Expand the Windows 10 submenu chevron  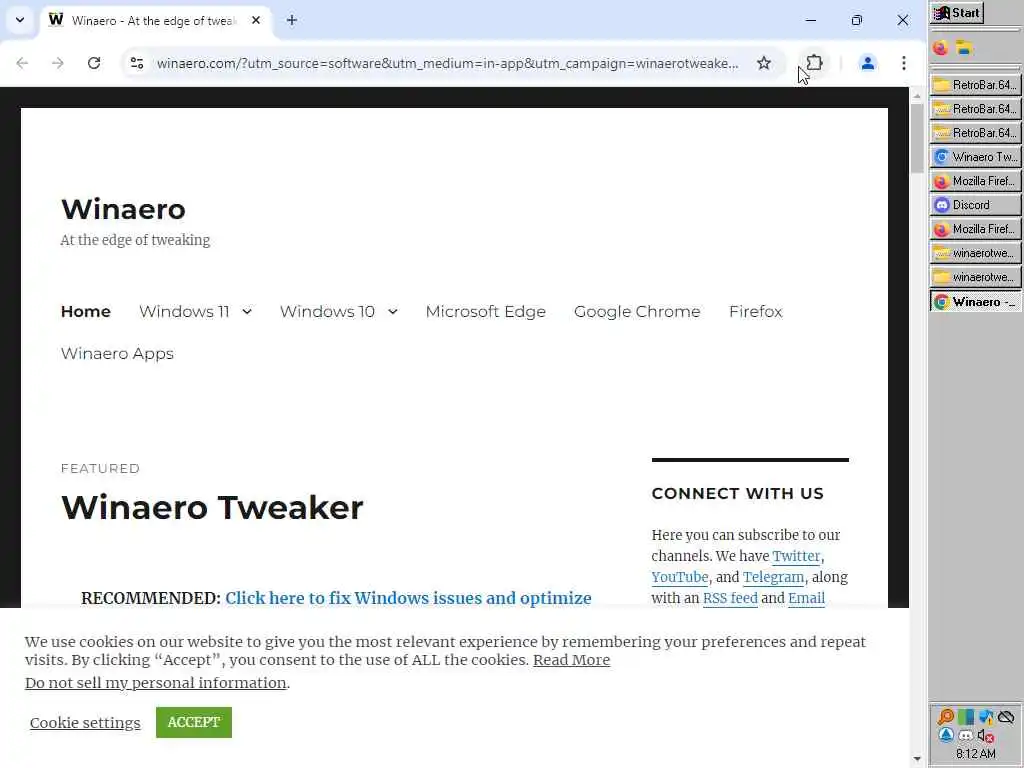tap(392, 312)
